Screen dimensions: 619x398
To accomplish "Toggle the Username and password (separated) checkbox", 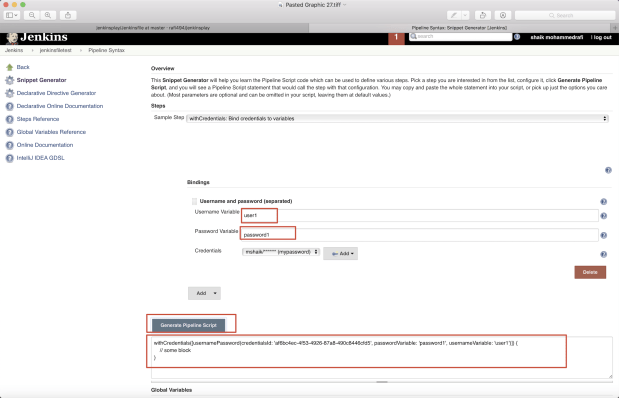I will [194, 201].
